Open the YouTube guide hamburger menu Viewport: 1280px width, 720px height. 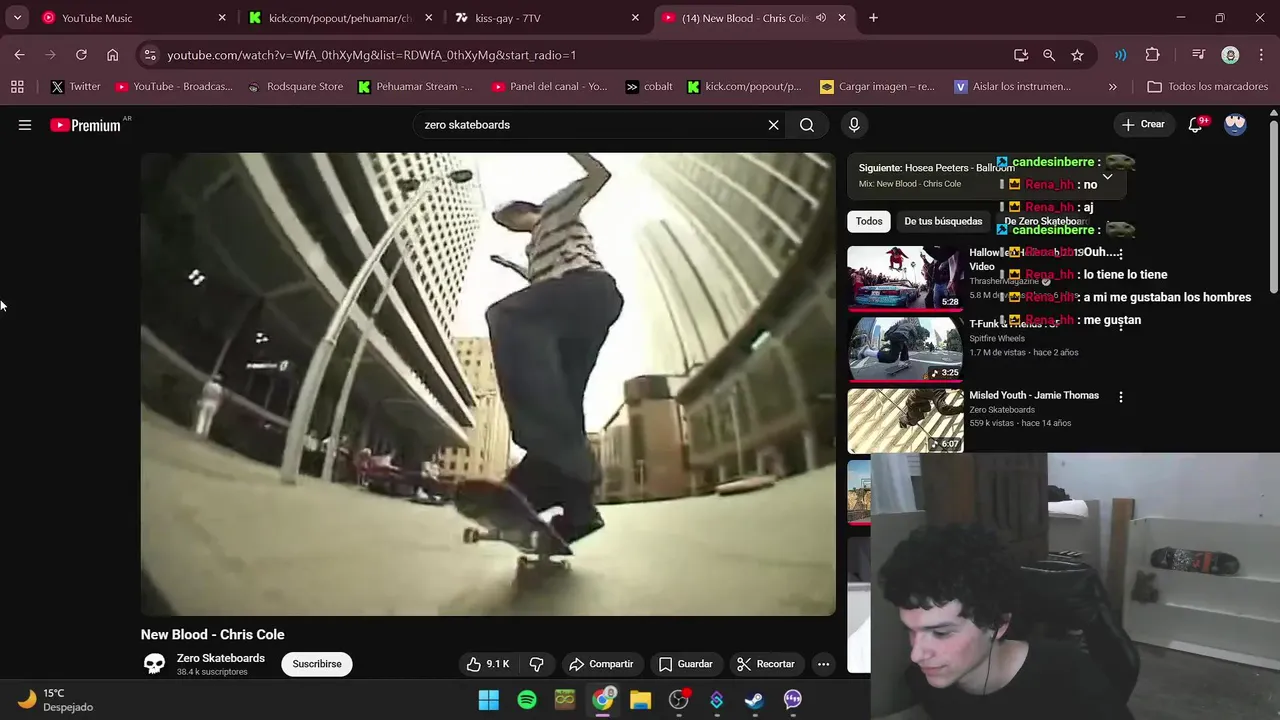[x=25, y=125]
